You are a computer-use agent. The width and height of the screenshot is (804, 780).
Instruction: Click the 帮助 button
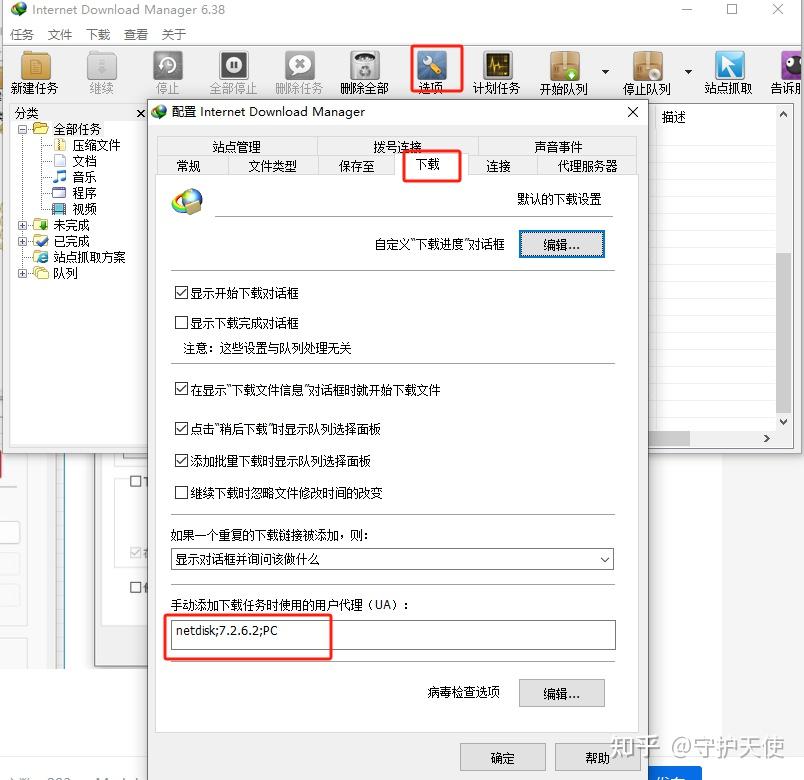point(597,757)
